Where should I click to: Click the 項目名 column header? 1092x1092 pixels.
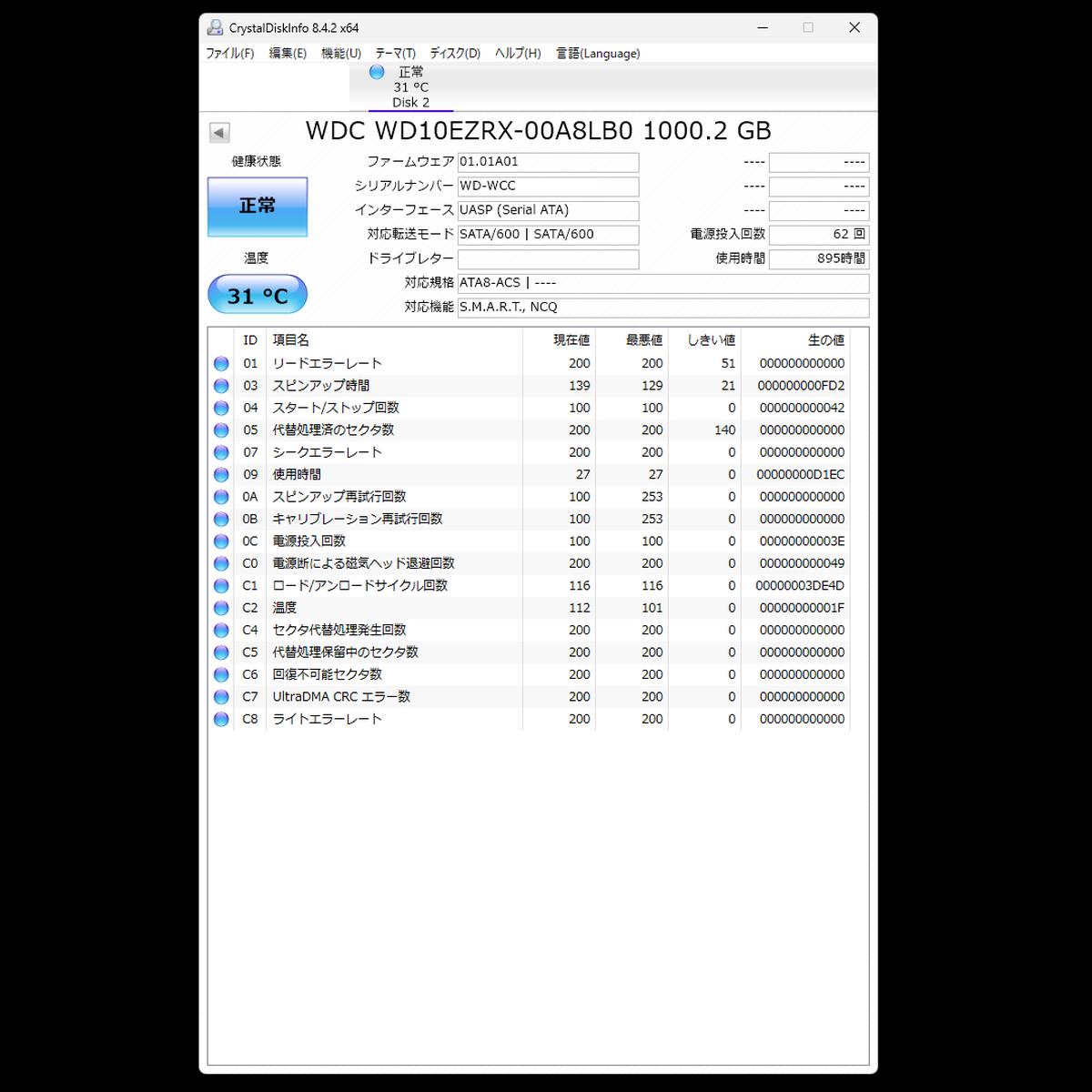point(291,340)
